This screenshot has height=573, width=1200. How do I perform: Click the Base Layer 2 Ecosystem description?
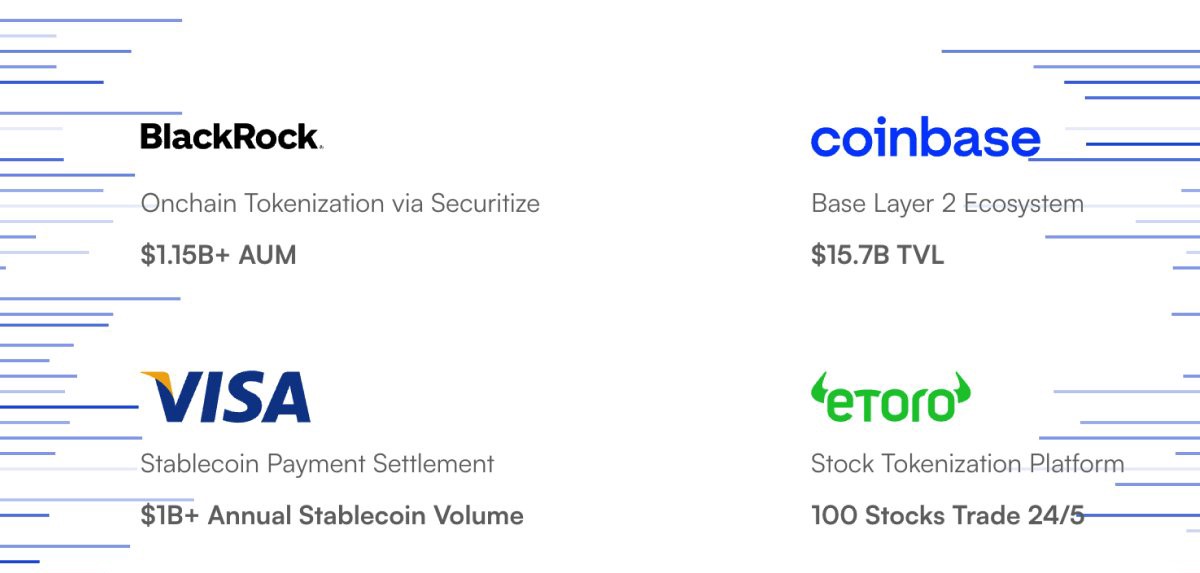pos(947,204)
